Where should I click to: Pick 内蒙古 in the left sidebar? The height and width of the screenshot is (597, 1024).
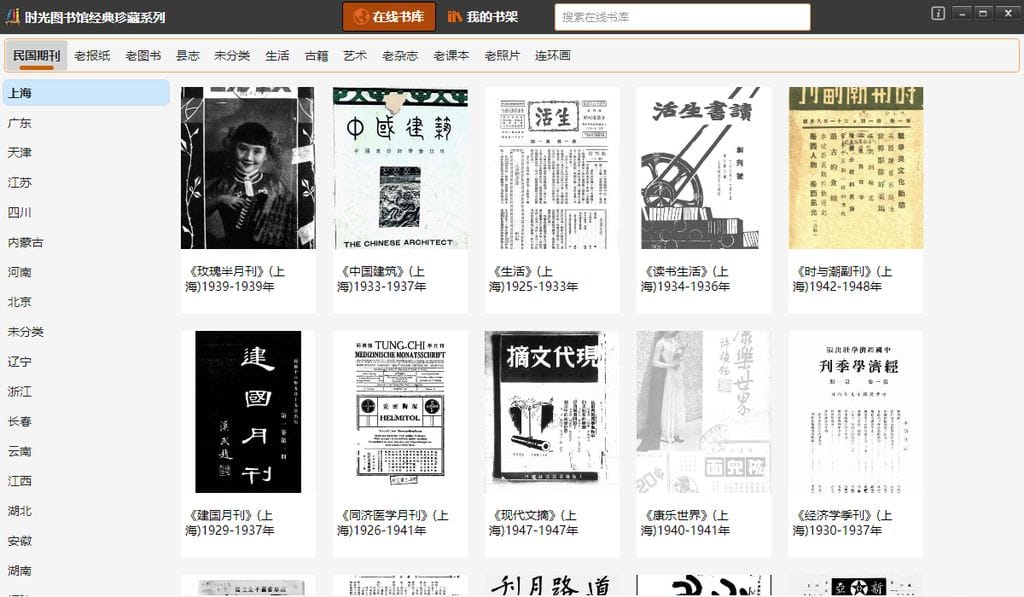click(26, 242)
